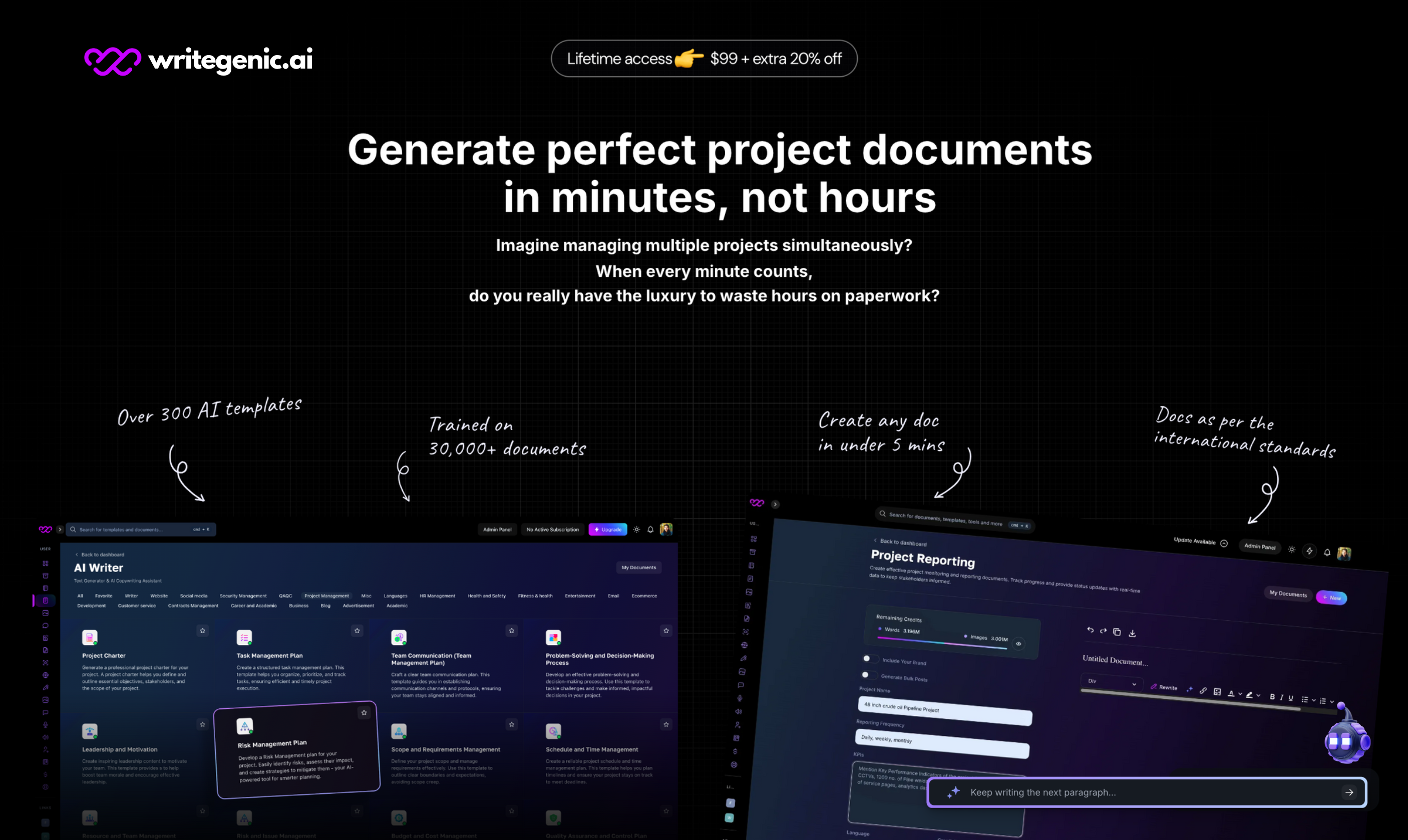Image resolution: width=1408 pixels, height=840 pixels.
Task: Click the copy document icon in the editor
Action: 1117,632
